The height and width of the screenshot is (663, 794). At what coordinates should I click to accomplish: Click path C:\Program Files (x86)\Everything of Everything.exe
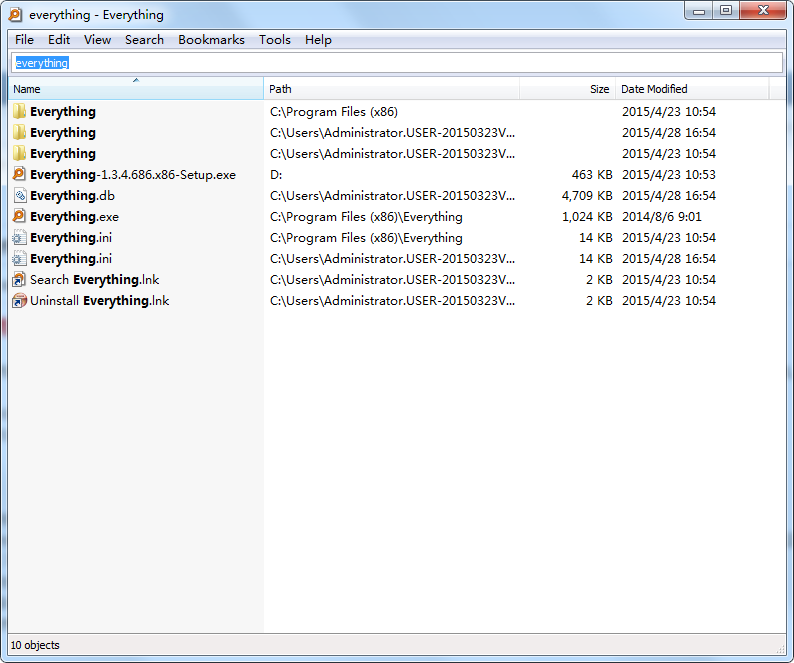pos(366,217)
